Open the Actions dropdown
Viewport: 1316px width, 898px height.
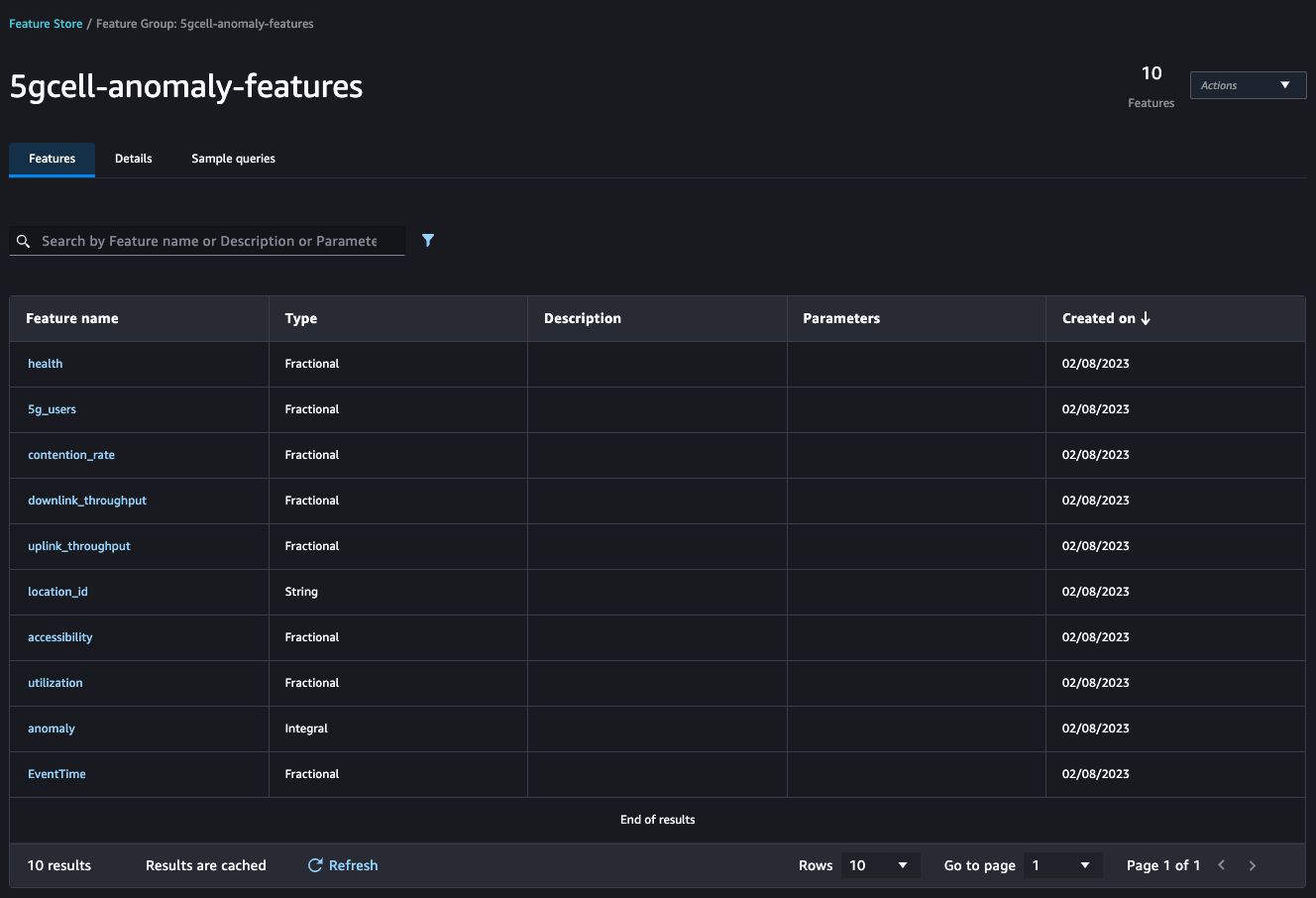[1248, 85]
